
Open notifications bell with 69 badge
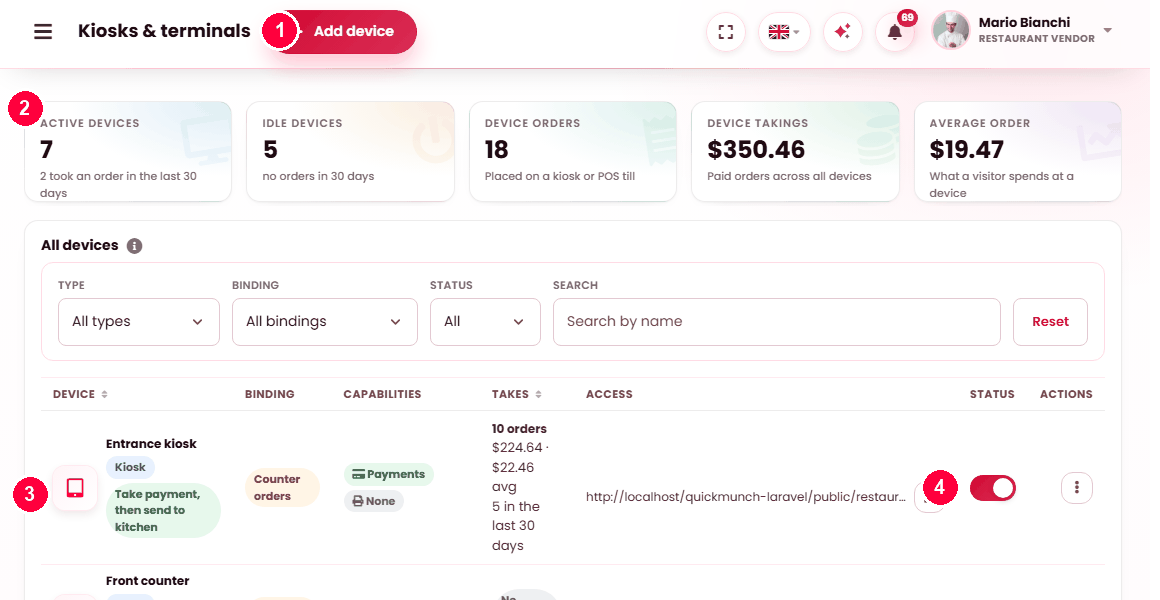pos(895,32)
